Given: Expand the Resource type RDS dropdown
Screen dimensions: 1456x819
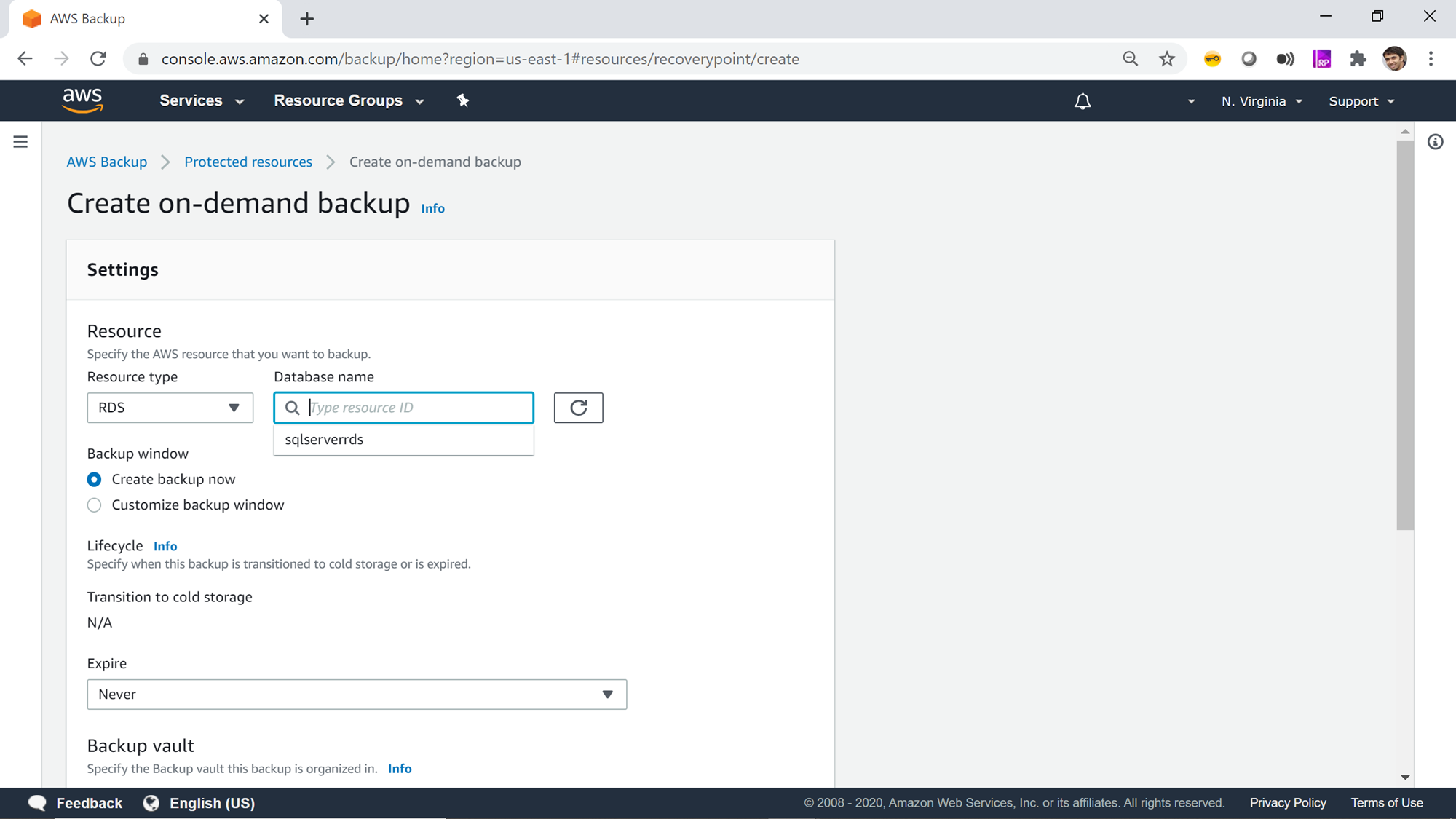Looking at the screenshot, I should pyautogui.click(x=170, y=408).
